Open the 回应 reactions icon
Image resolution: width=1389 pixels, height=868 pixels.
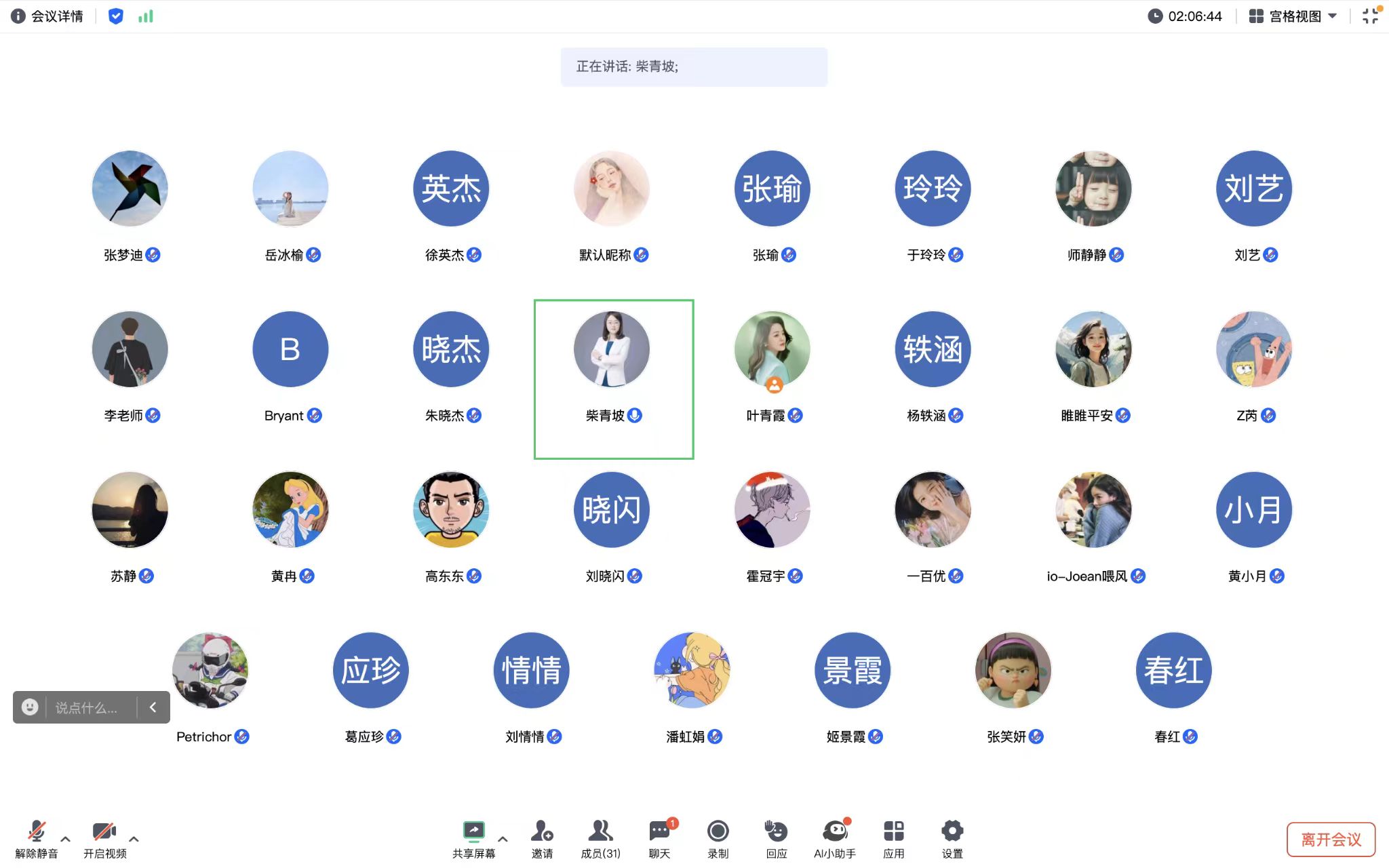(x=777, y=839)
